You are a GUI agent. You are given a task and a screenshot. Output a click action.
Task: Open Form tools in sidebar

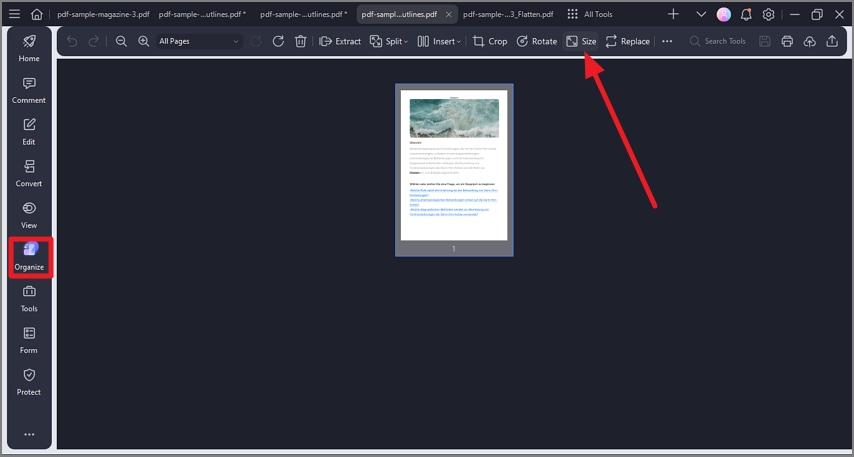coord(29,340)
